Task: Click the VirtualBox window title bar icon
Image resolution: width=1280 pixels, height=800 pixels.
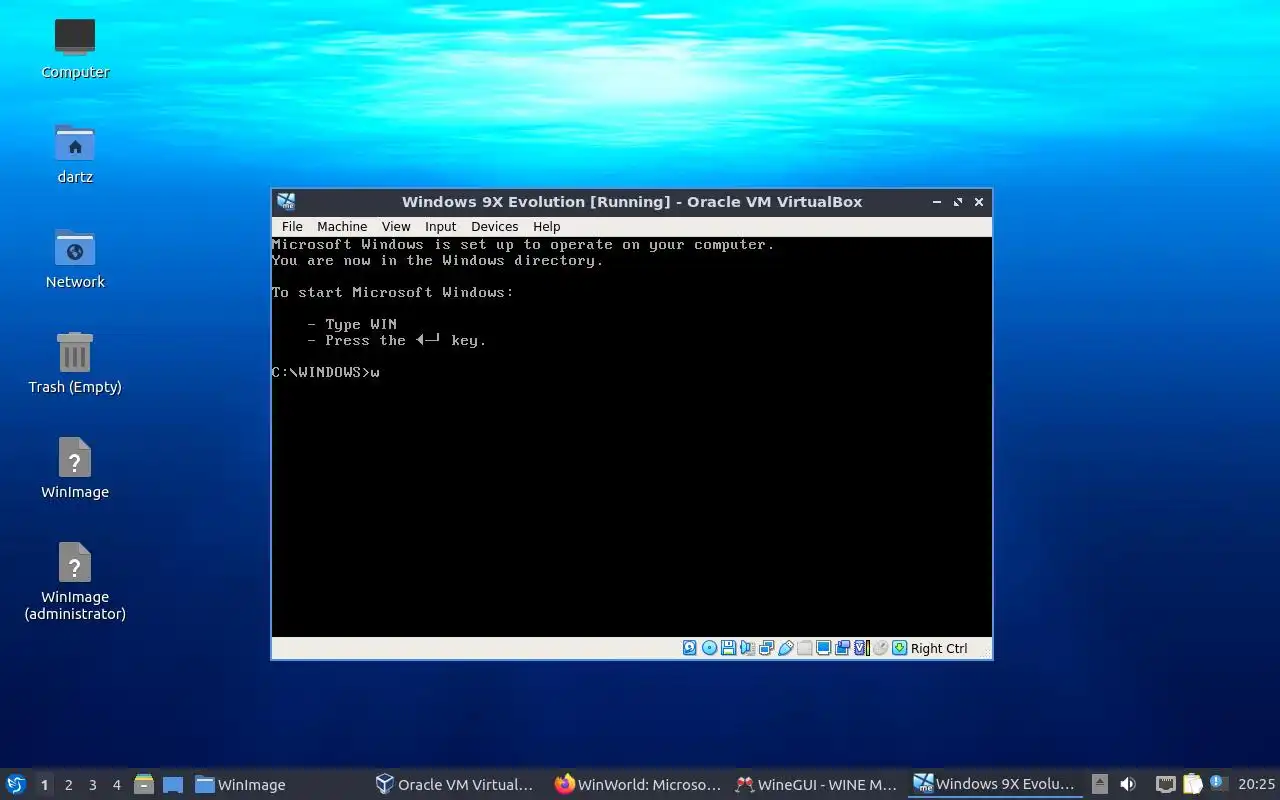Action: click(286, 201)
